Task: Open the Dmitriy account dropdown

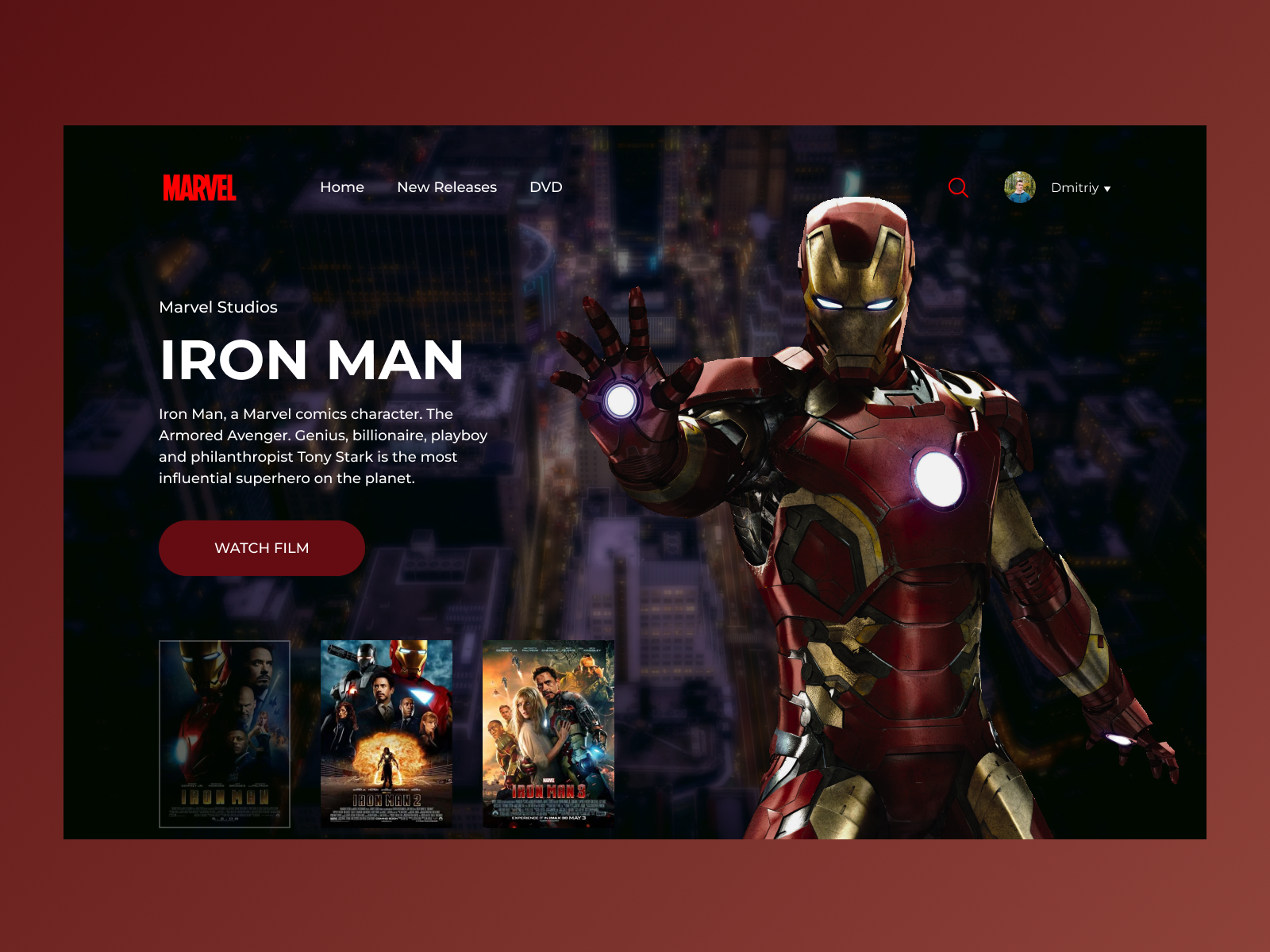Action: click(x=1076, y=188)
